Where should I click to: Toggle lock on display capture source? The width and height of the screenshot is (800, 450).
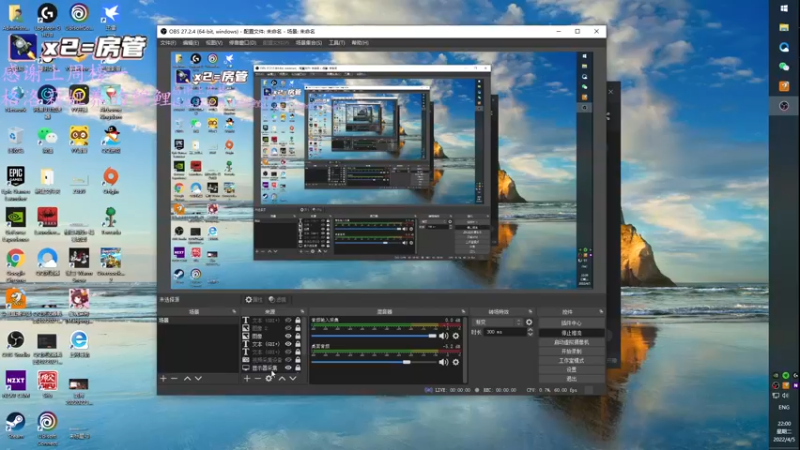pyautogui.click(x=298, y=367)
